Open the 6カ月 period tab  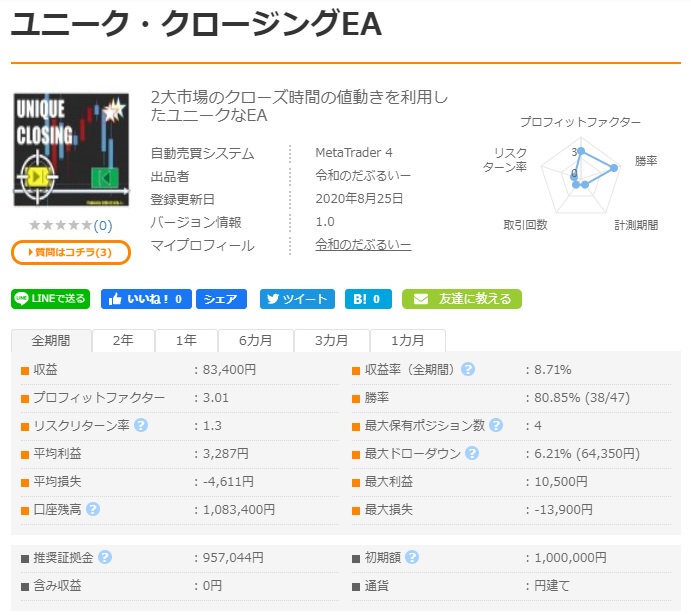click(x=256, y=341)
